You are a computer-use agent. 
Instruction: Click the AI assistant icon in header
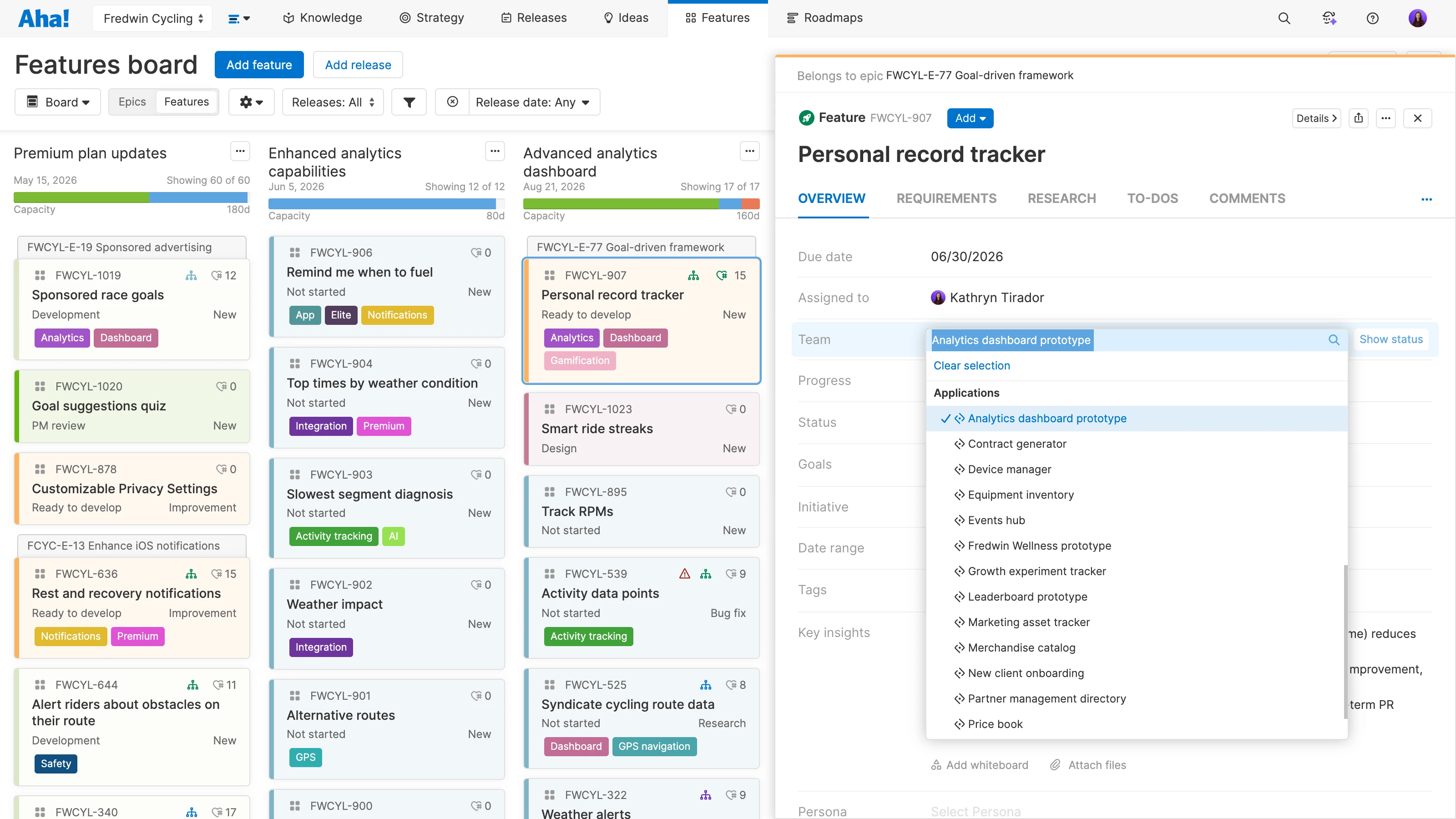[x=1329, y=18]
